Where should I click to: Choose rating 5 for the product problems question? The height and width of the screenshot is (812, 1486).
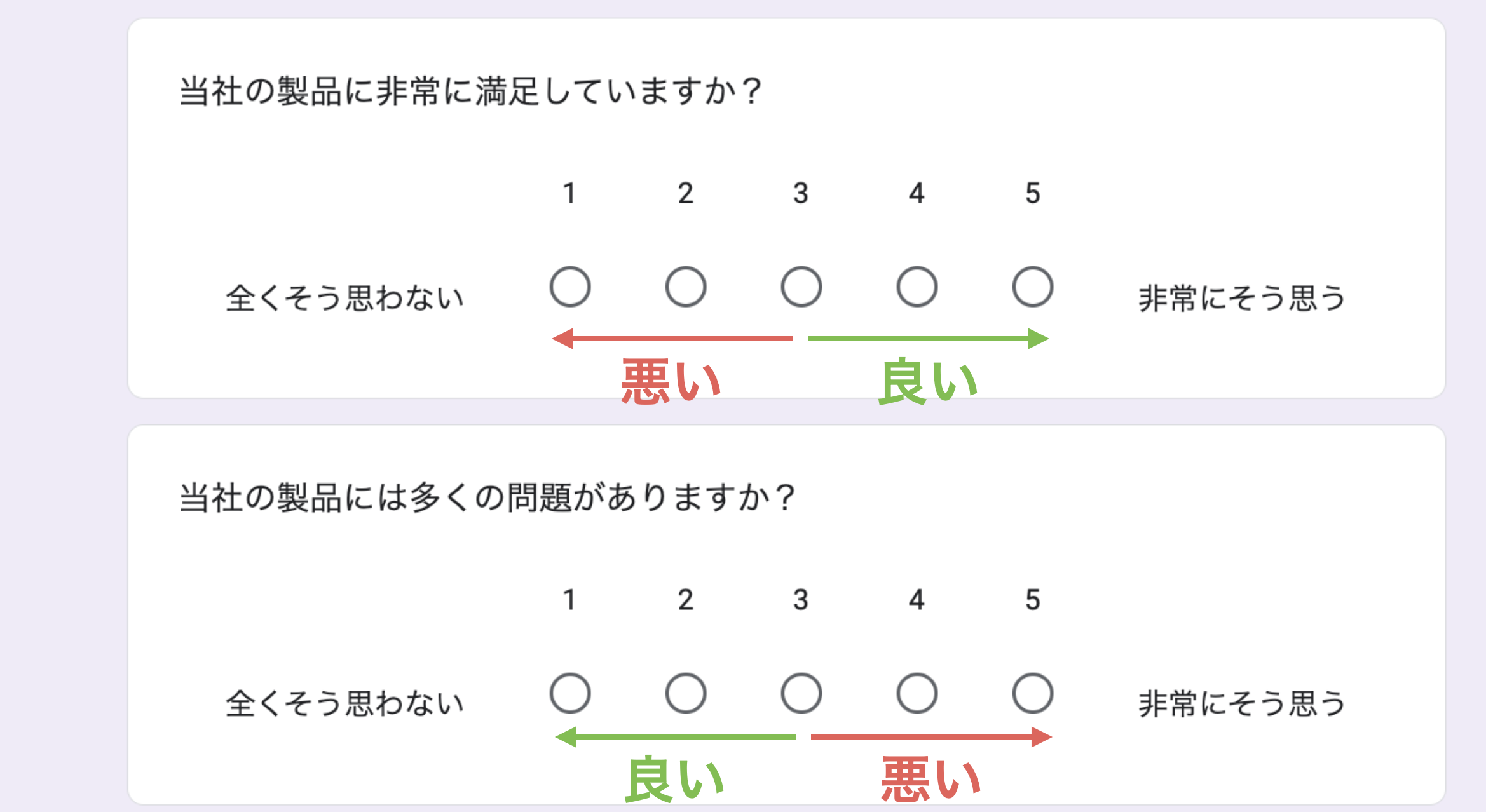pos(1033,693)
